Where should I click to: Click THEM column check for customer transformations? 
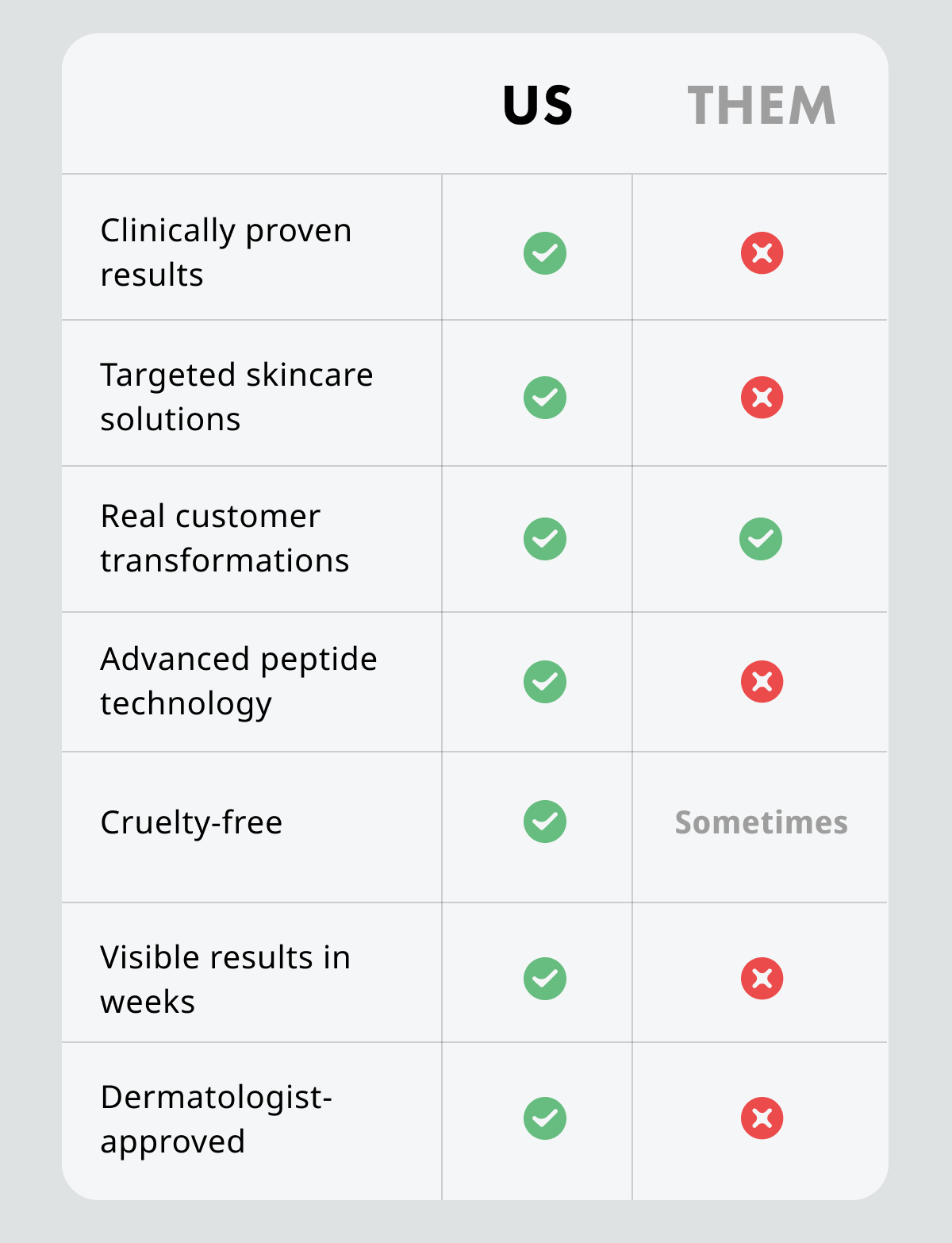pos(761,539)
